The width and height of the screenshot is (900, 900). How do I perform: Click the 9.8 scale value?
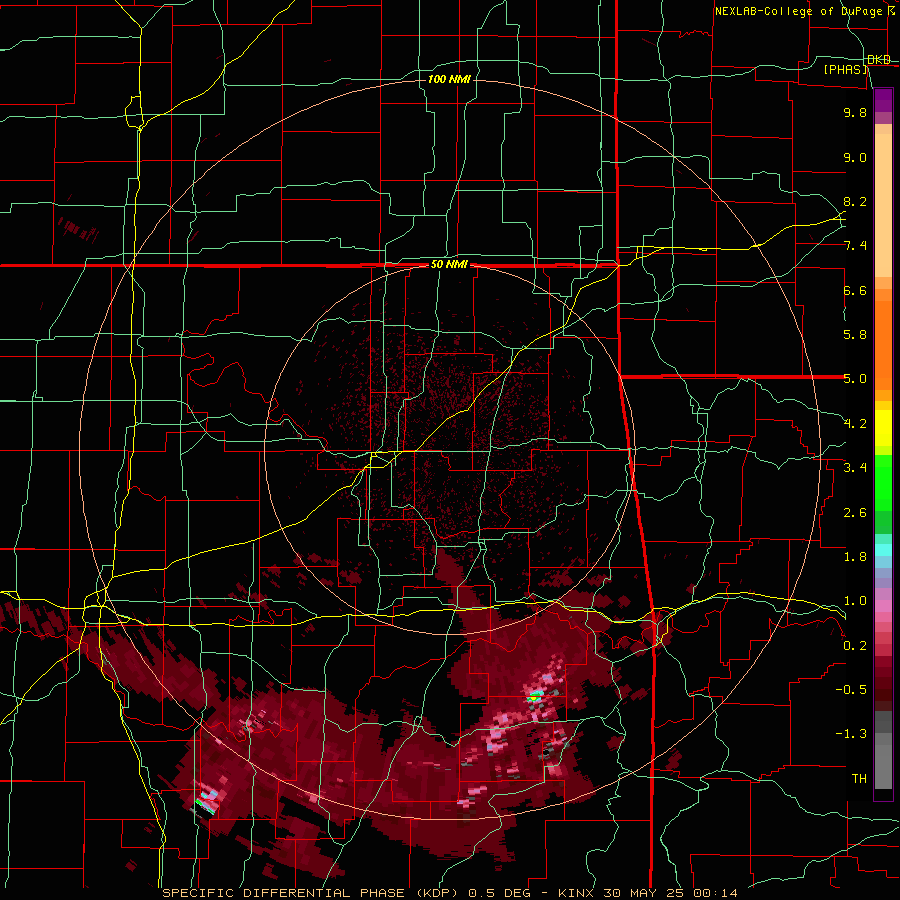(x=855, y=112)
